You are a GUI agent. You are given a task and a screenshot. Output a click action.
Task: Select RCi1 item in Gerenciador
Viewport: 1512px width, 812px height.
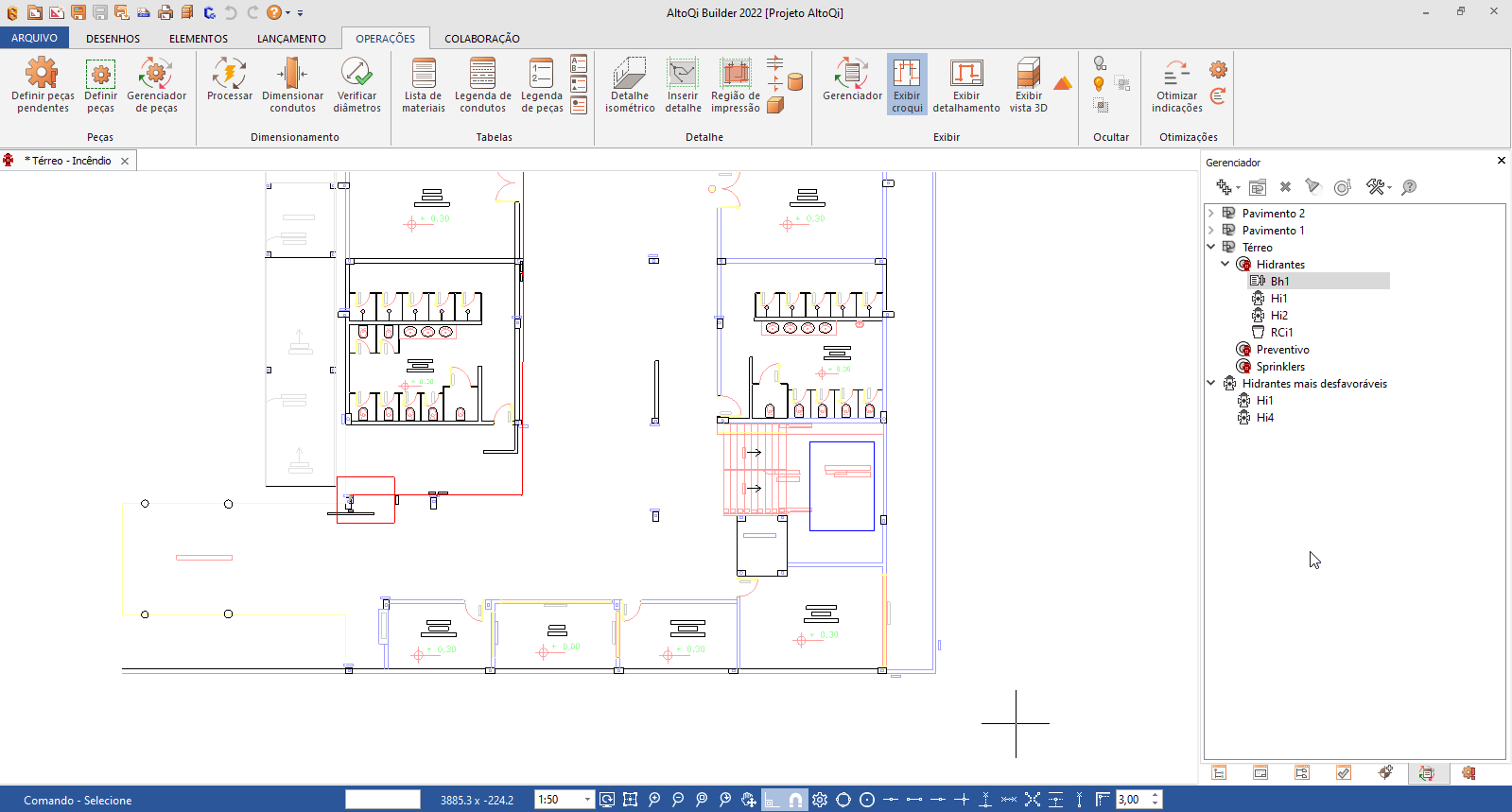tap(1281, 333)
